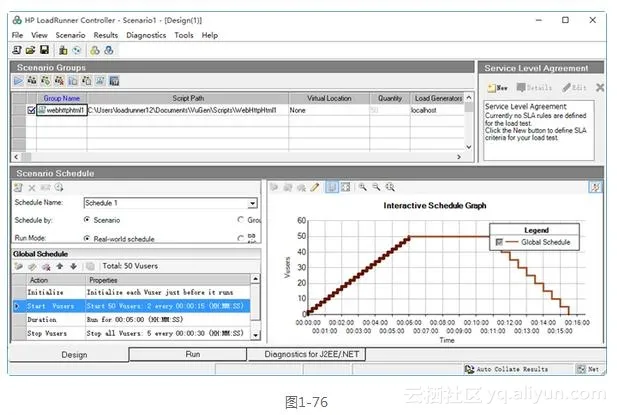Click the Delete Action icon in Global Schedule

[x=46, y=267]
